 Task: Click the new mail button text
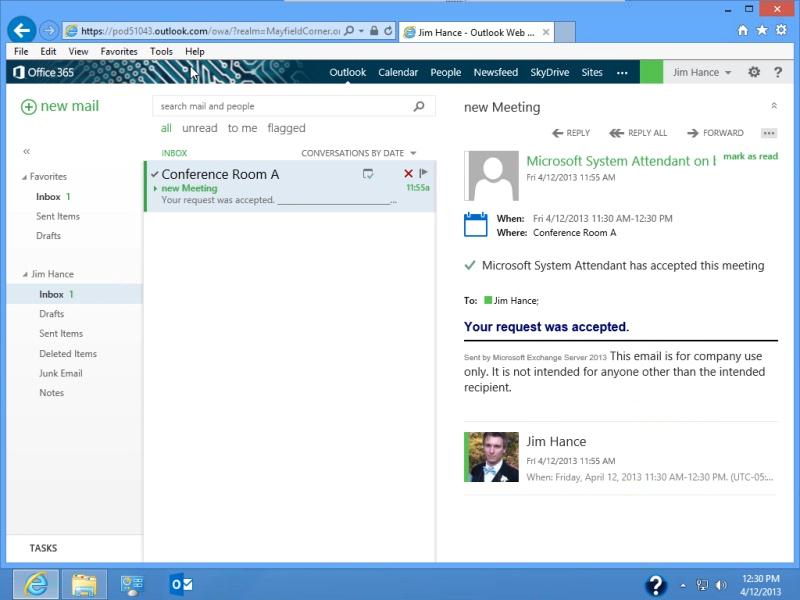[69, 106]
